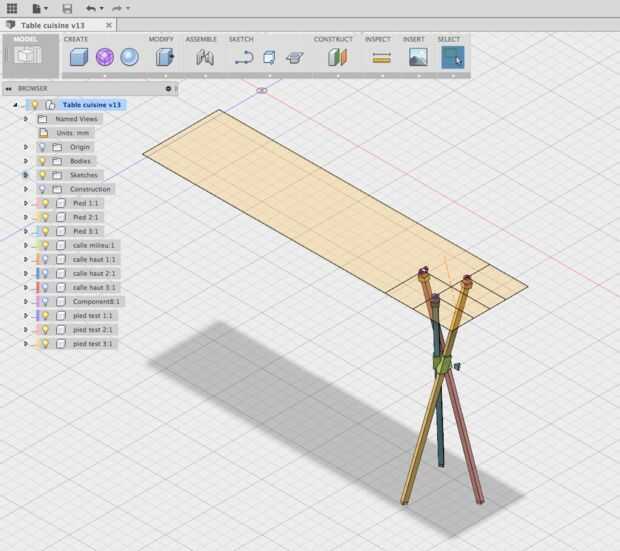The height and width of the screenshot is (551, 620).
Task: Collapse the Table cuisine v13 root node
Action: point(15,105)
